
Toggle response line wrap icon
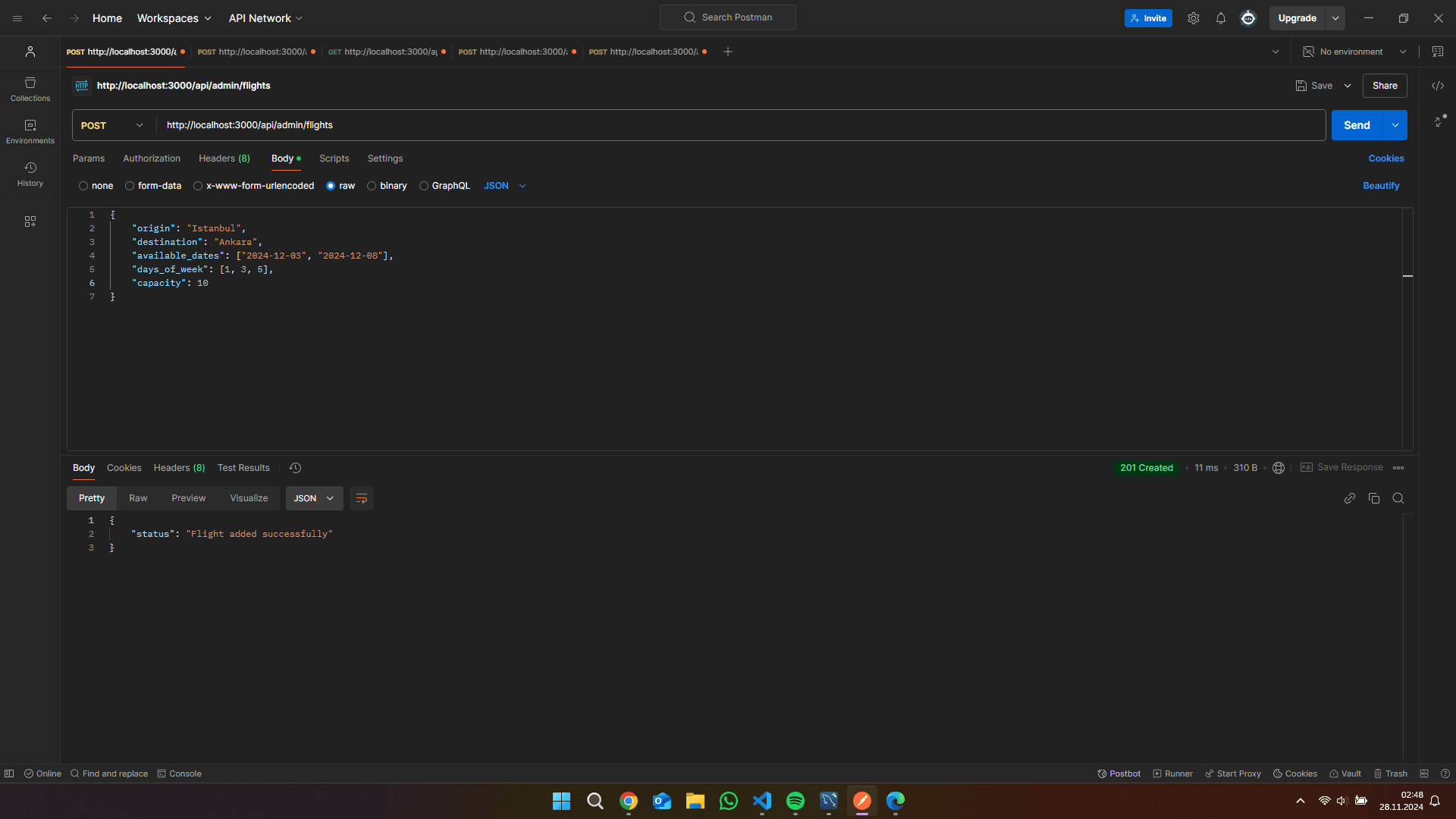pos(362,498)
